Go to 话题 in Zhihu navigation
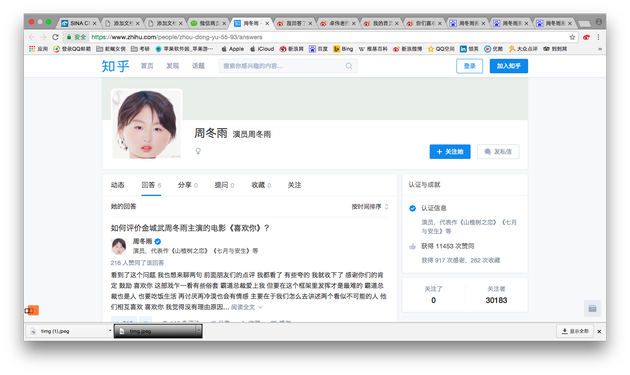Screen dimensions: 630x375 pyautogui.click(x=198, y=66)
